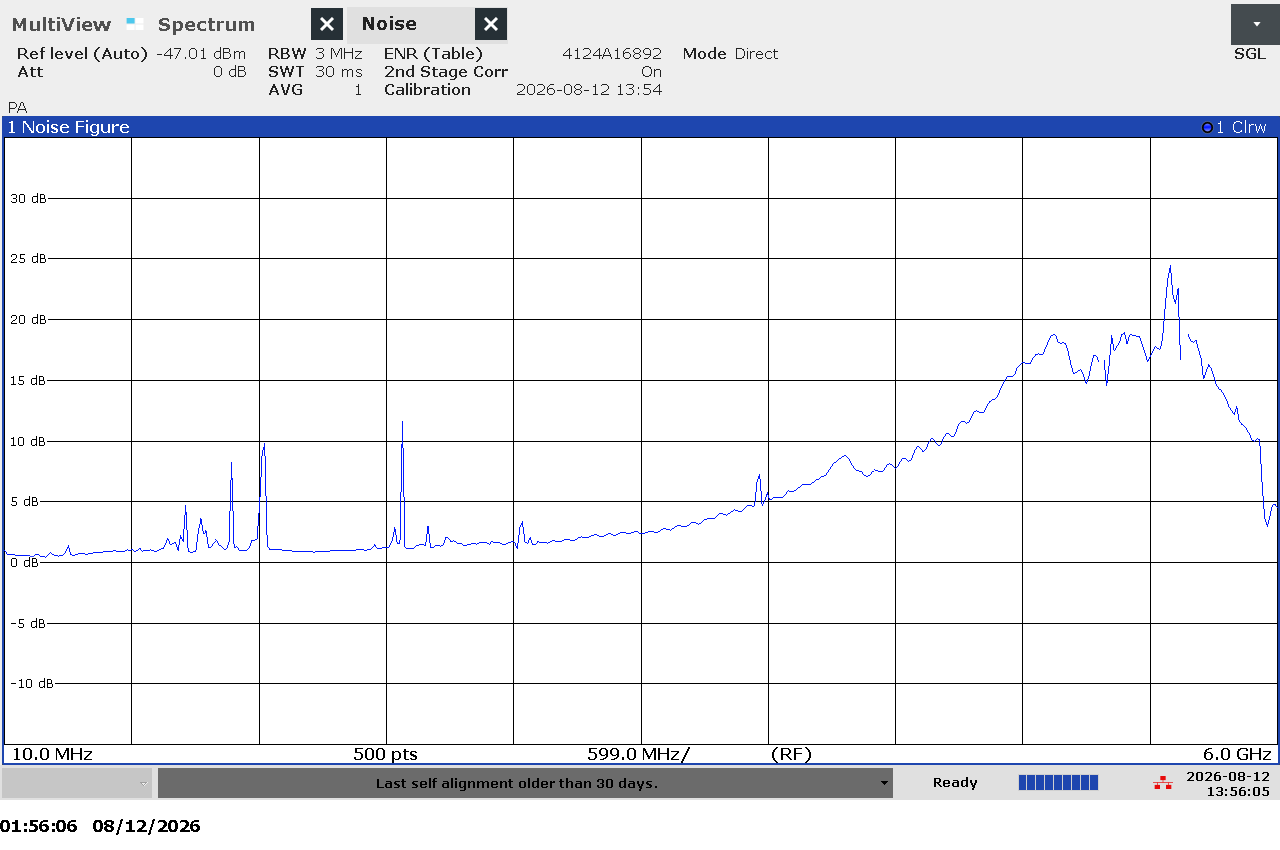The width and height of the screenshot is (1280, 850).
Task: Click the 25 dB axis label
Action: tap(28, 259)
